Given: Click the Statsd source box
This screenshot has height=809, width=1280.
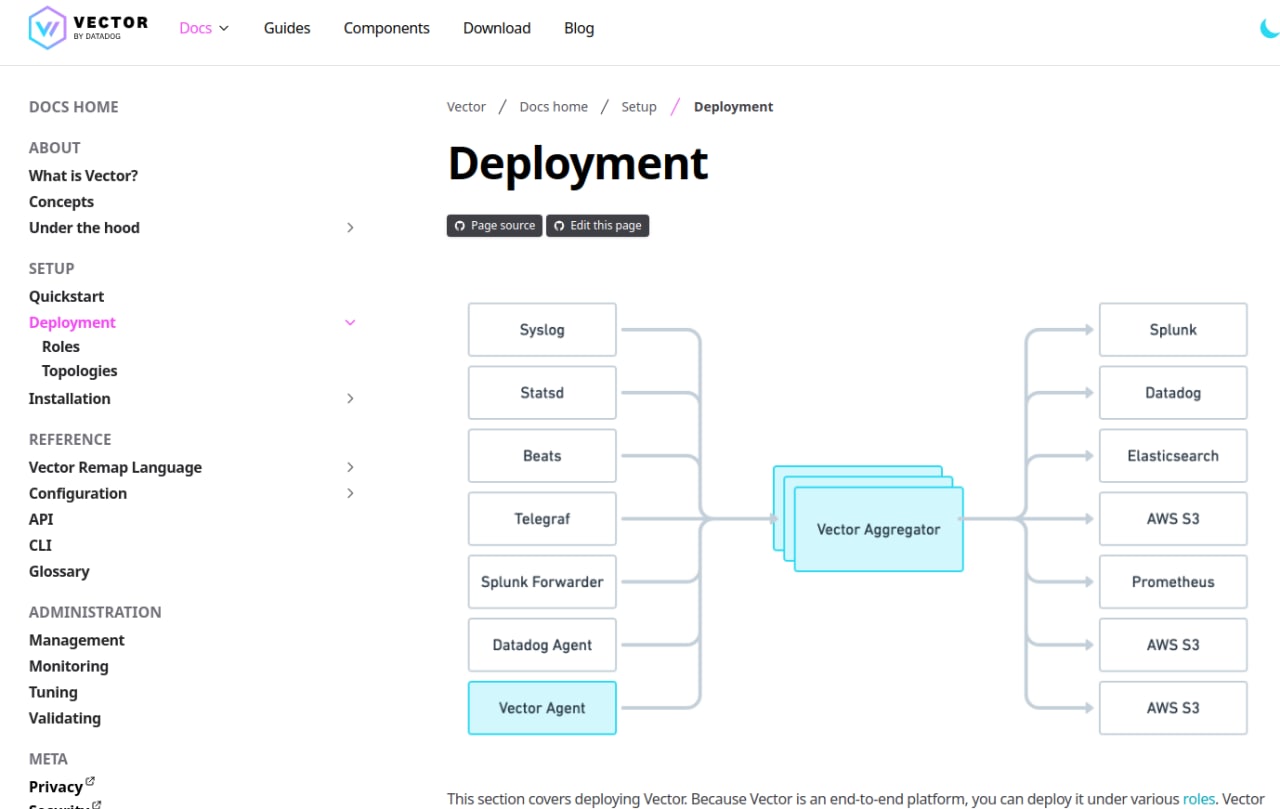Looking at the screenshot, I should click(542, 393).
